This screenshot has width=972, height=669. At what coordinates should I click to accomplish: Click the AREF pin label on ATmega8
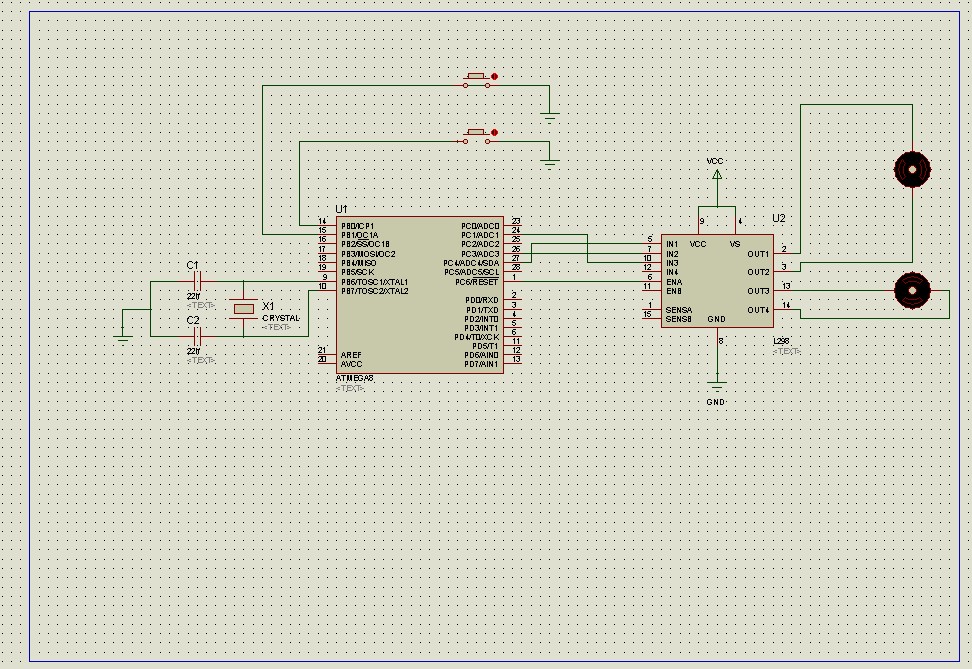click(x=351, y=354)
